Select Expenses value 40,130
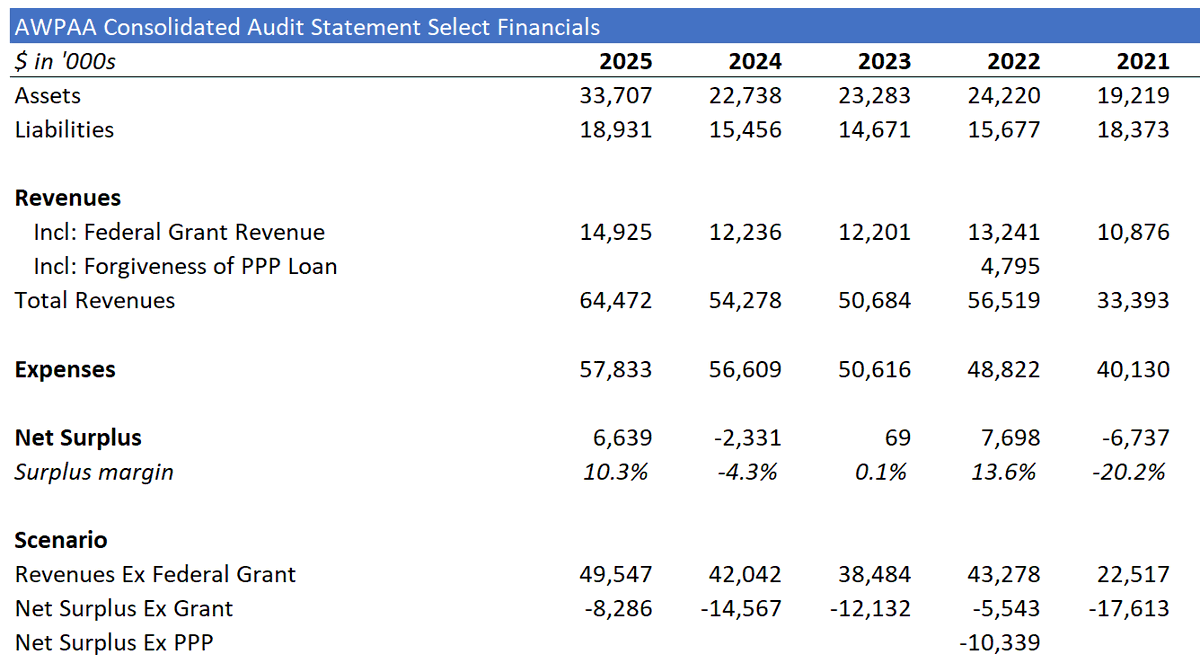Screen dimensions: 1200x663 click(x=1134, y=370)
